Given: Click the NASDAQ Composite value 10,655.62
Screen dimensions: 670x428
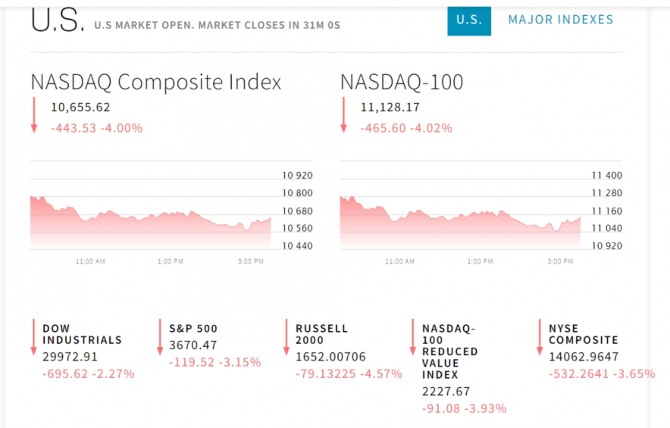Looking at the screenshot, I should [x=81, y=108].
